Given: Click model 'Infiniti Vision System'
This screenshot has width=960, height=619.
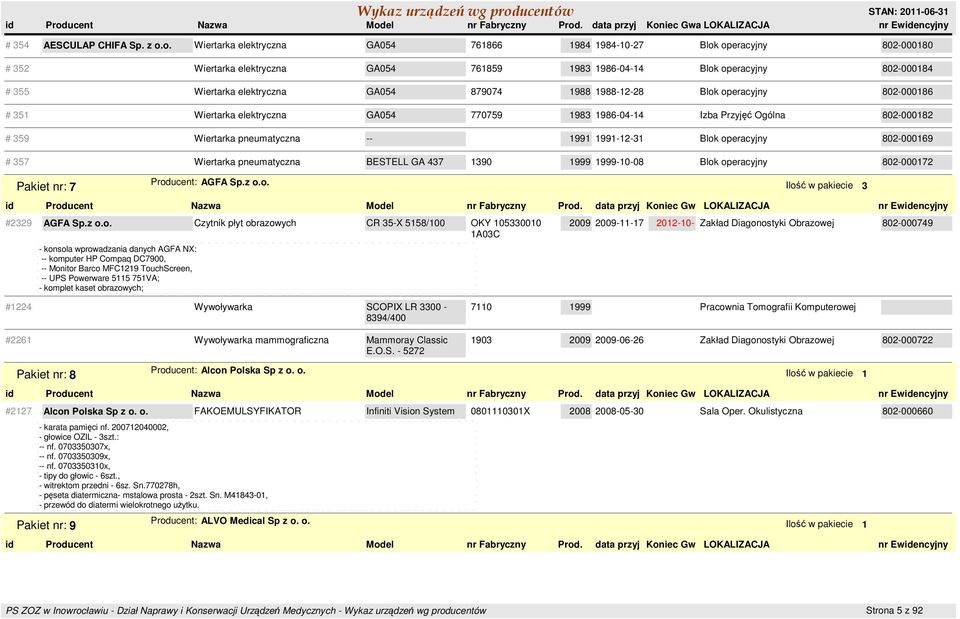Looking at the screenshot, I should [x=410, y=411].
